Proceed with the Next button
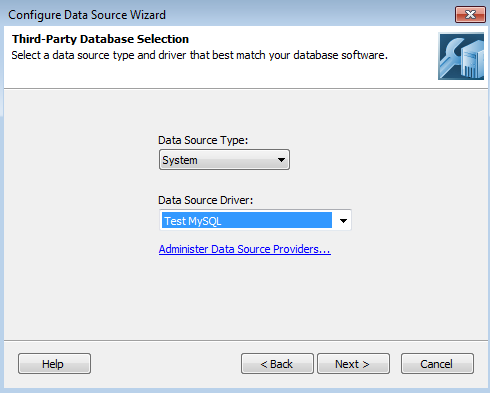 tap(353, 364)
